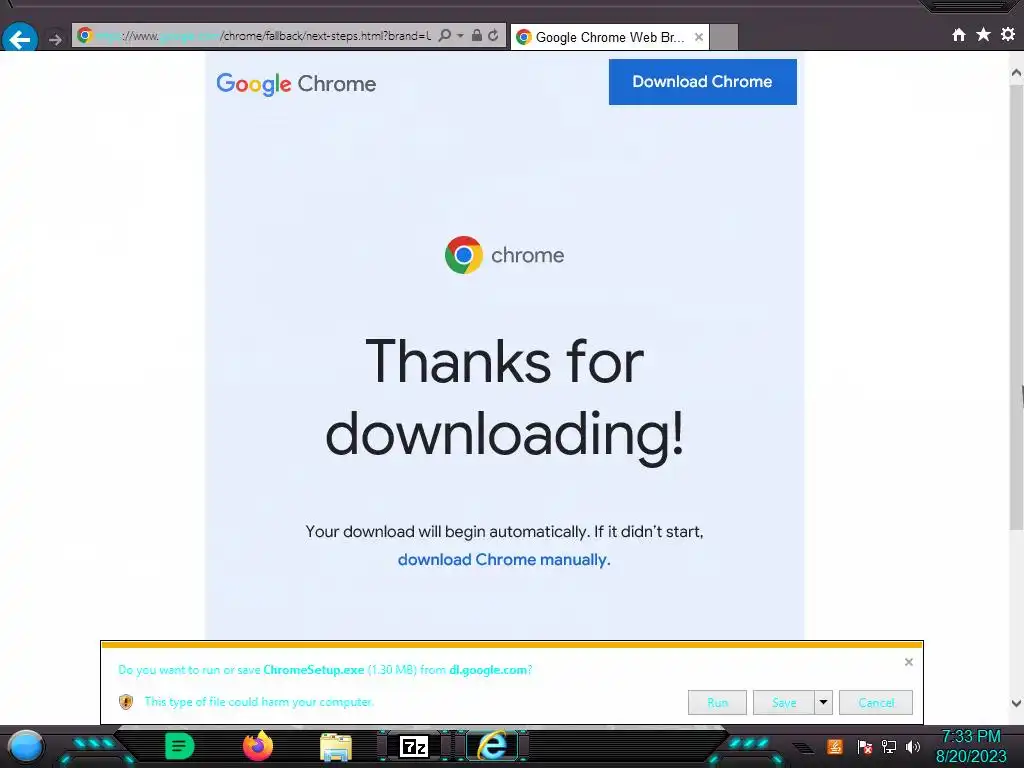Click the blue Download Chrome button
Screen dimensions: 1024x768
tap(703, 82)
